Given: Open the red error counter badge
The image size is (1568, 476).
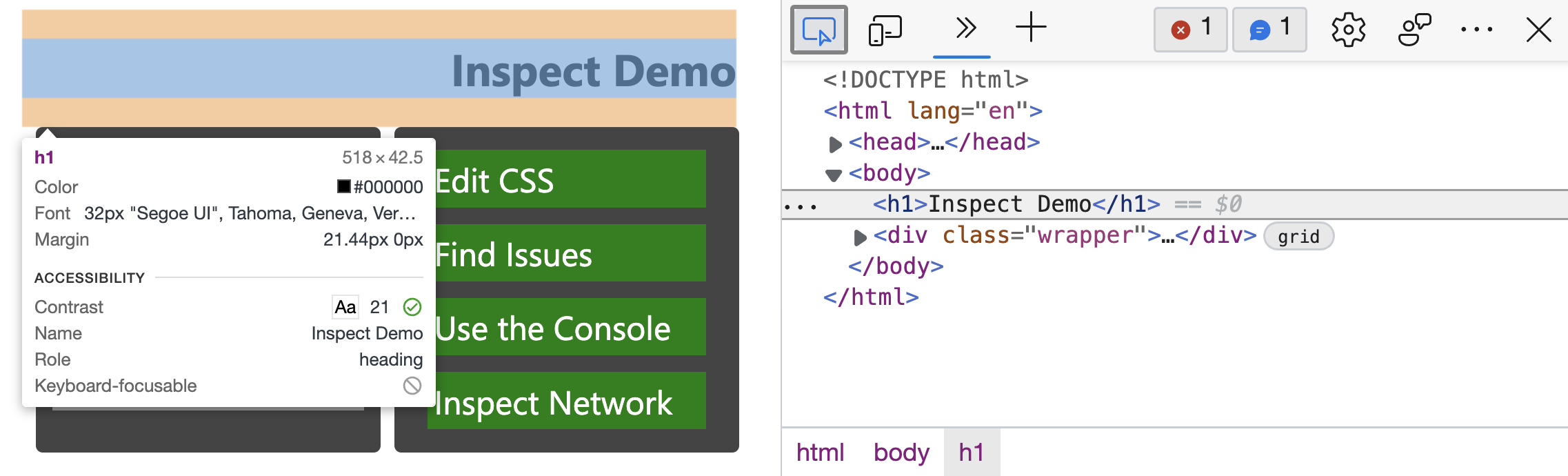Looking at the screenshot, I should point(1191,29).
